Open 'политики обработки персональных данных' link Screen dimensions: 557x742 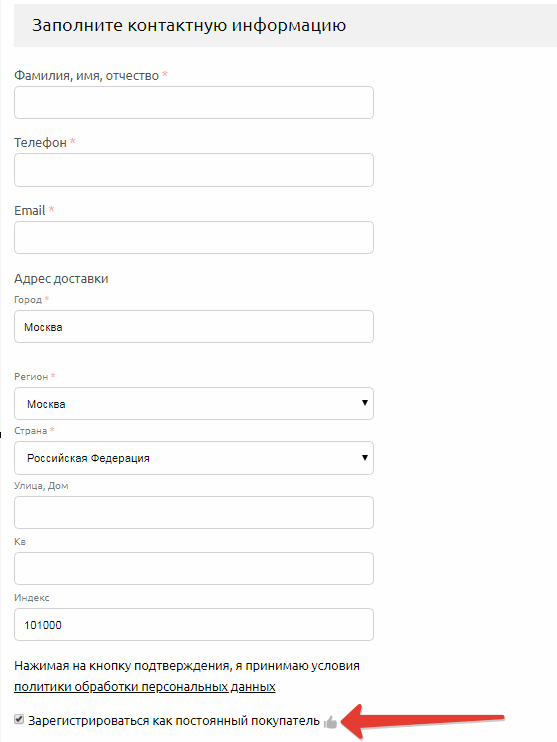pos(145,687)
